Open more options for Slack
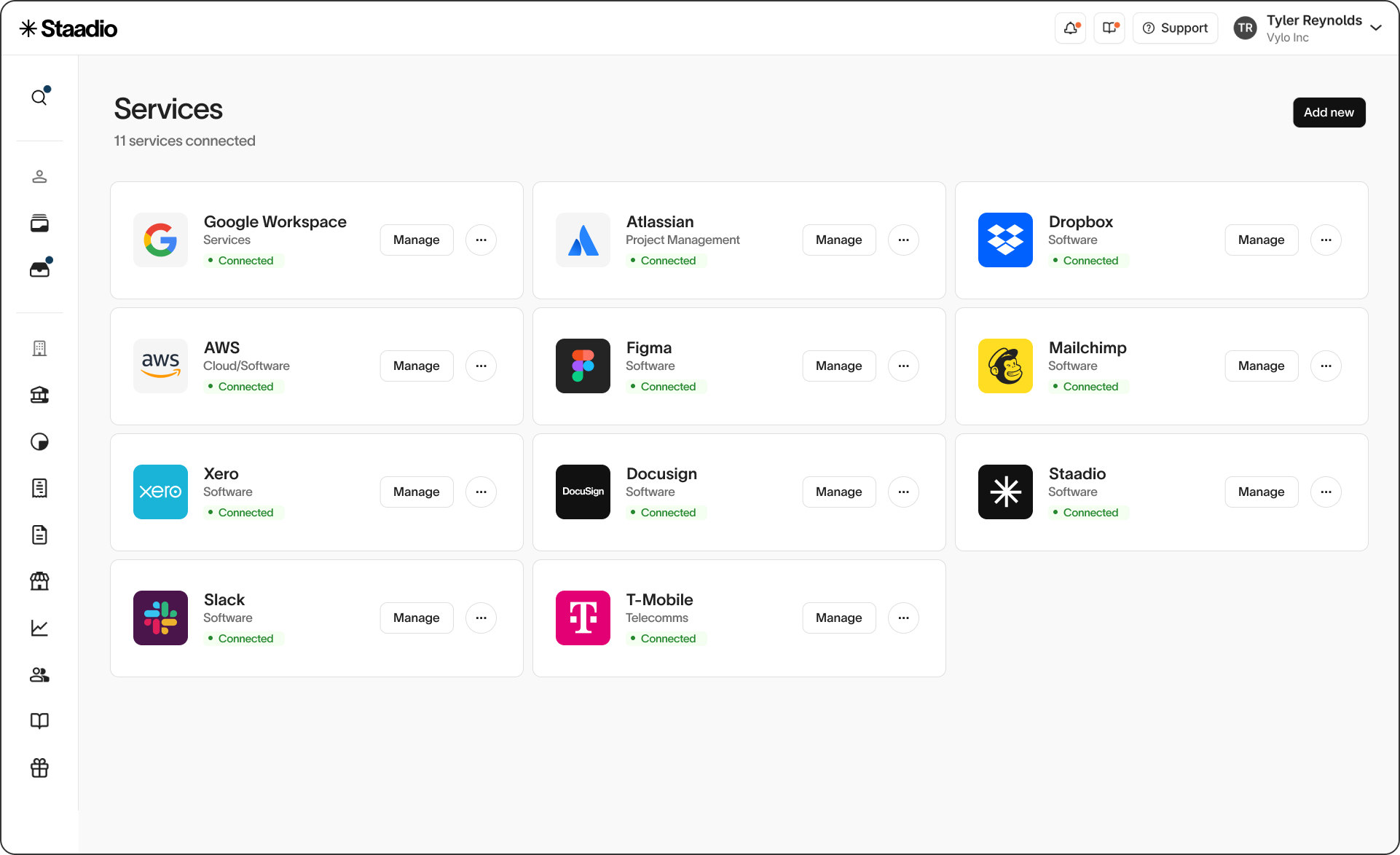This screenshot has width=1400, height=855. tap(481, 618)
